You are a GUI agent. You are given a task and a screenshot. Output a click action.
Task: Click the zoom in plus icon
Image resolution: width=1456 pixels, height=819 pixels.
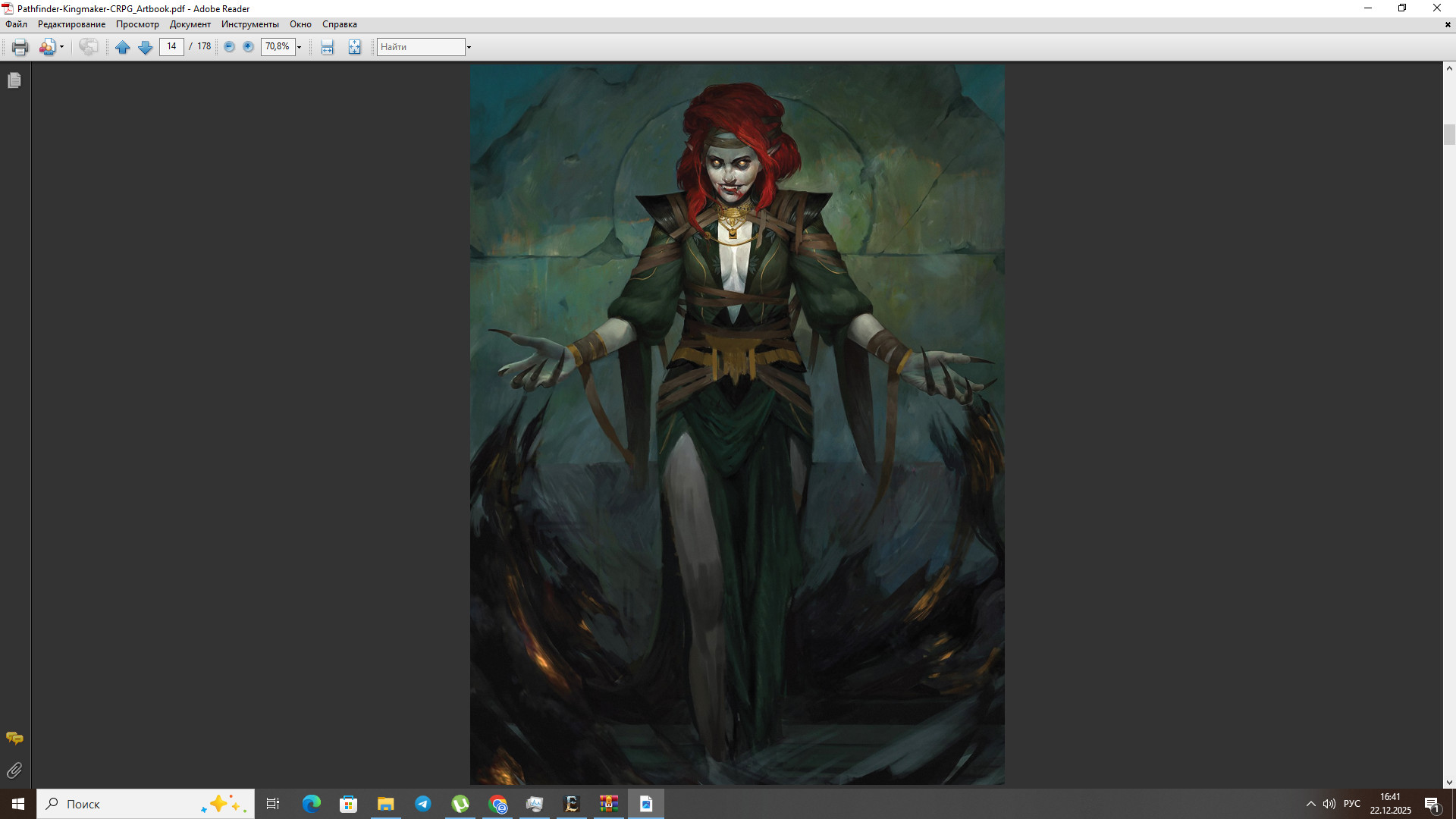(x=248, y=47)
